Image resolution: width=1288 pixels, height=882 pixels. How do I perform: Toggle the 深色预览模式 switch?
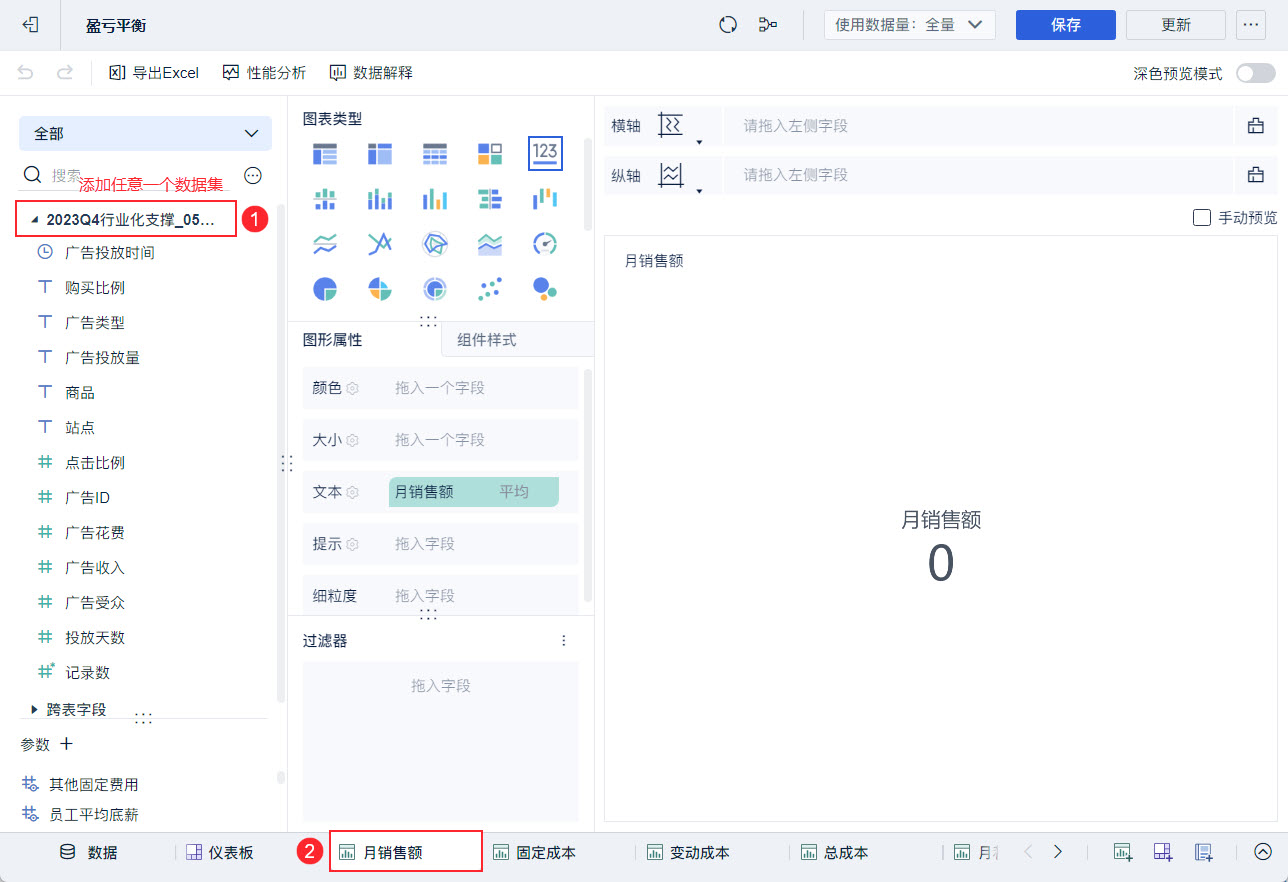[1255, 73]
